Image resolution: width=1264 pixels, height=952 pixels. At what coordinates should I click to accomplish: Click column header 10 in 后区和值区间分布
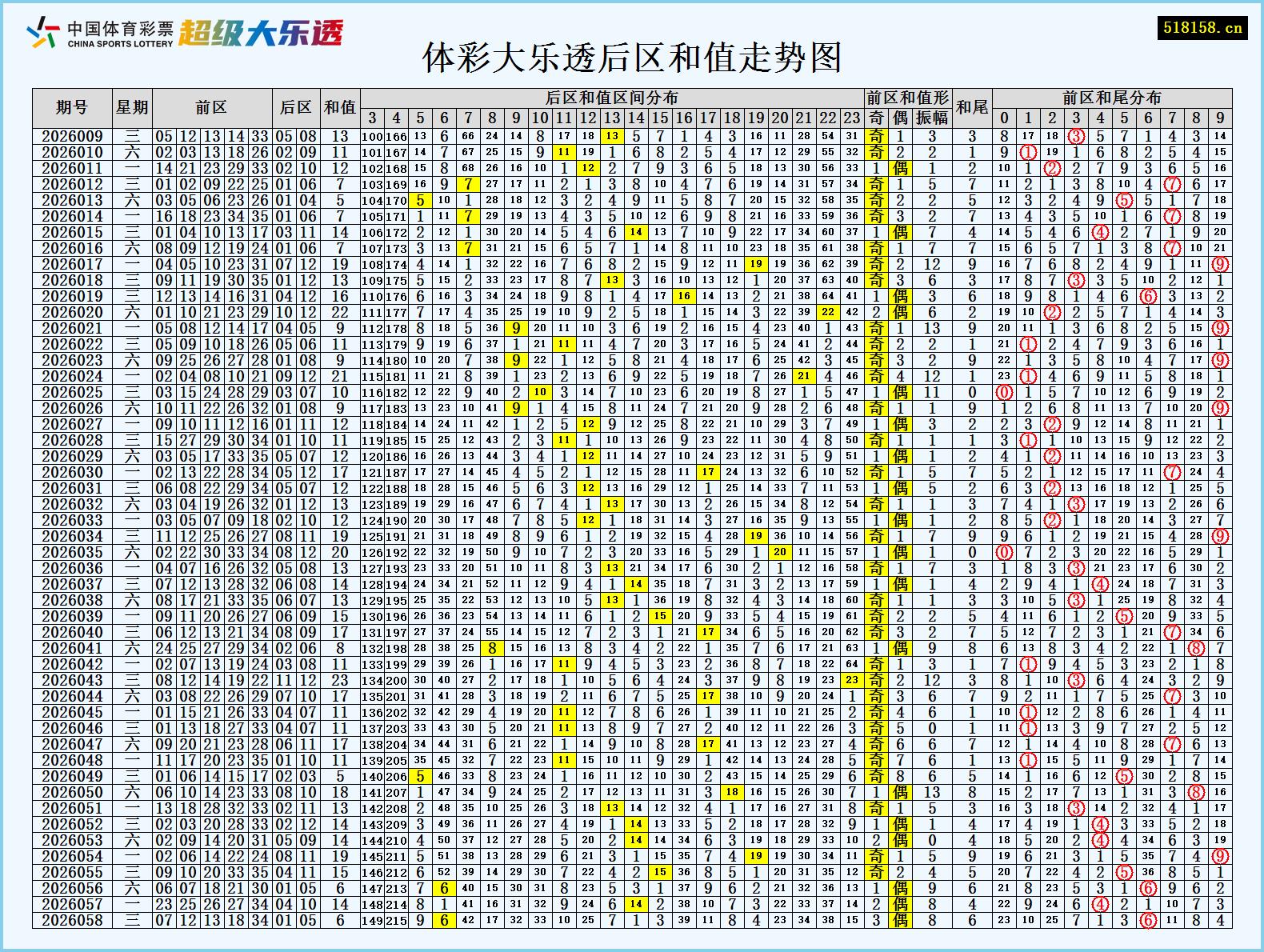tap(540, 118)
